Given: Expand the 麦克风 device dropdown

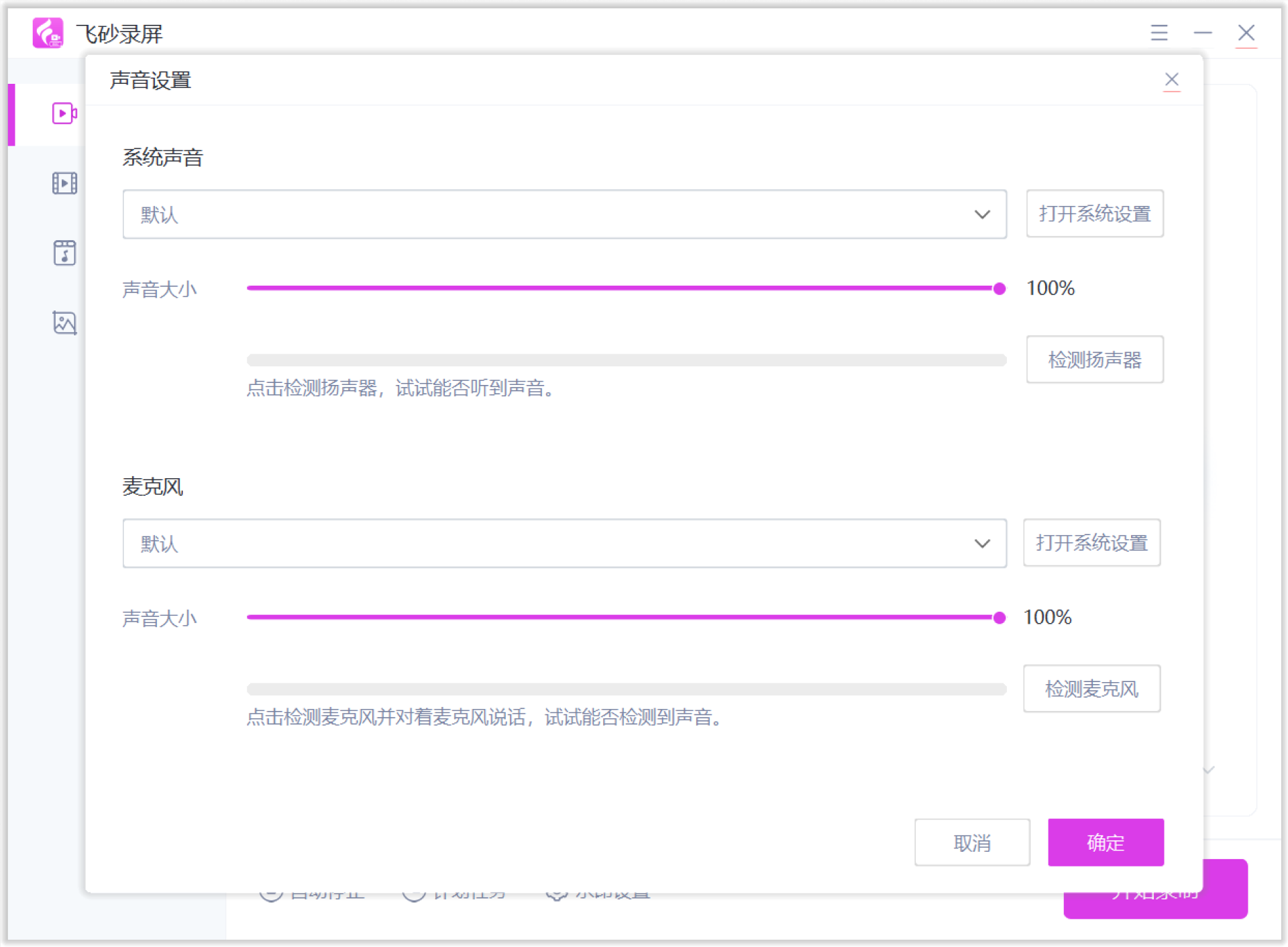Looking at the screenshot, I should (564, 543).
